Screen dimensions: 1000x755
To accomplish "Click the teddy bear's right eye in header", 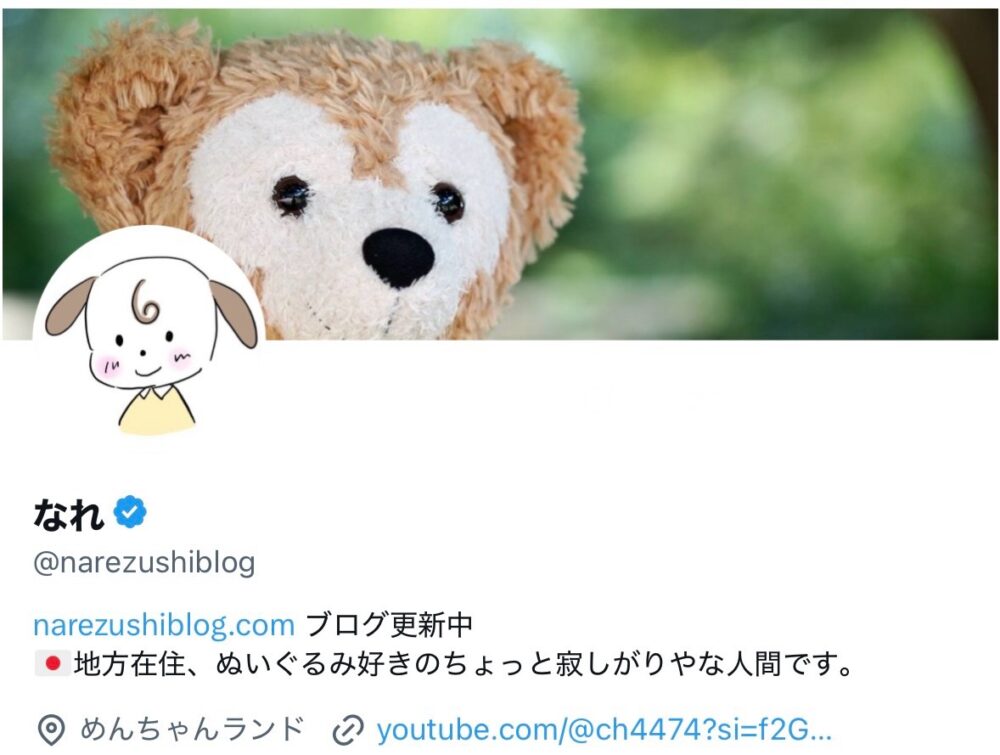I will tap(448, 203).
